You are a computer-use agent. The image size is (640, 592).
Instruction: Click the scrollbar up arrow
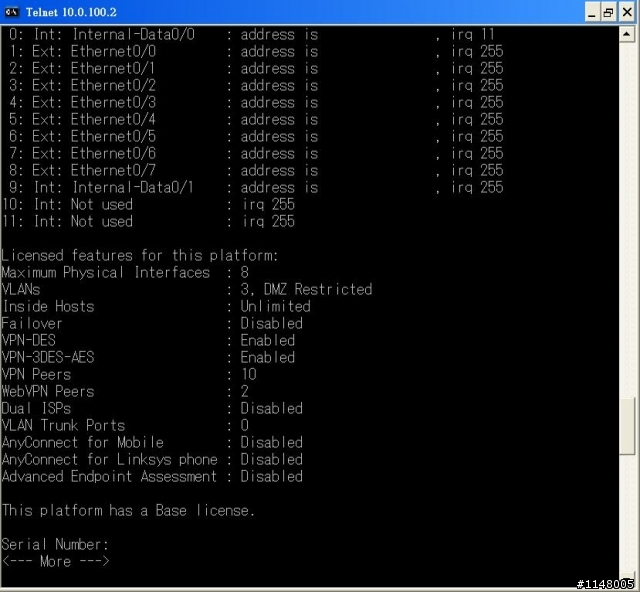(627, 34)
